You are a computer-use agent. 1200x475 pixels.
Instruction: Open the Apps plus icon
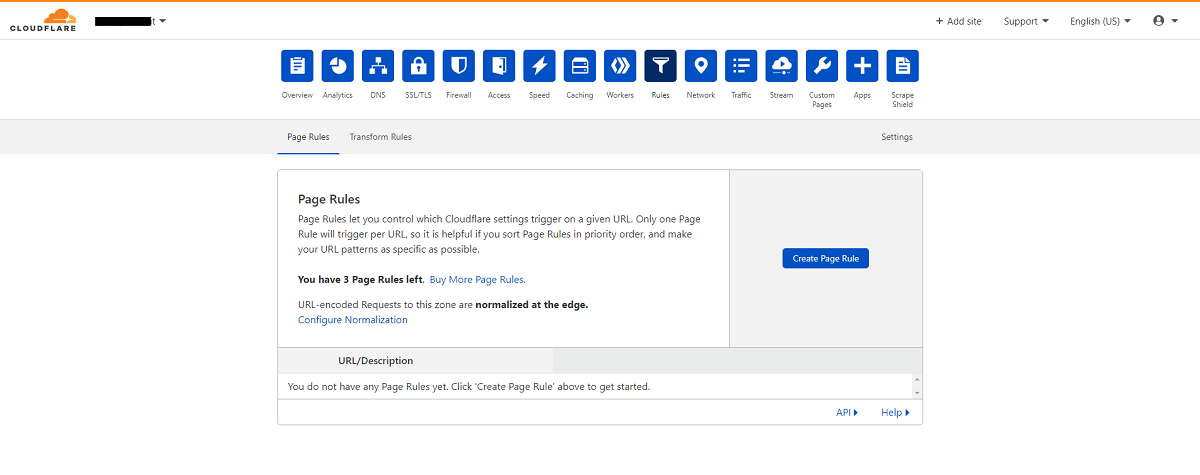[862, 66]
